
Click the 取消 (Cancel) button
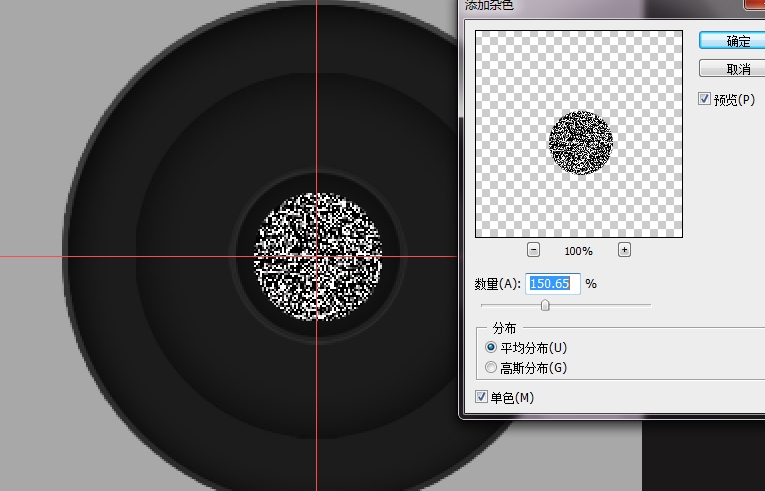(x=737, y=69)
